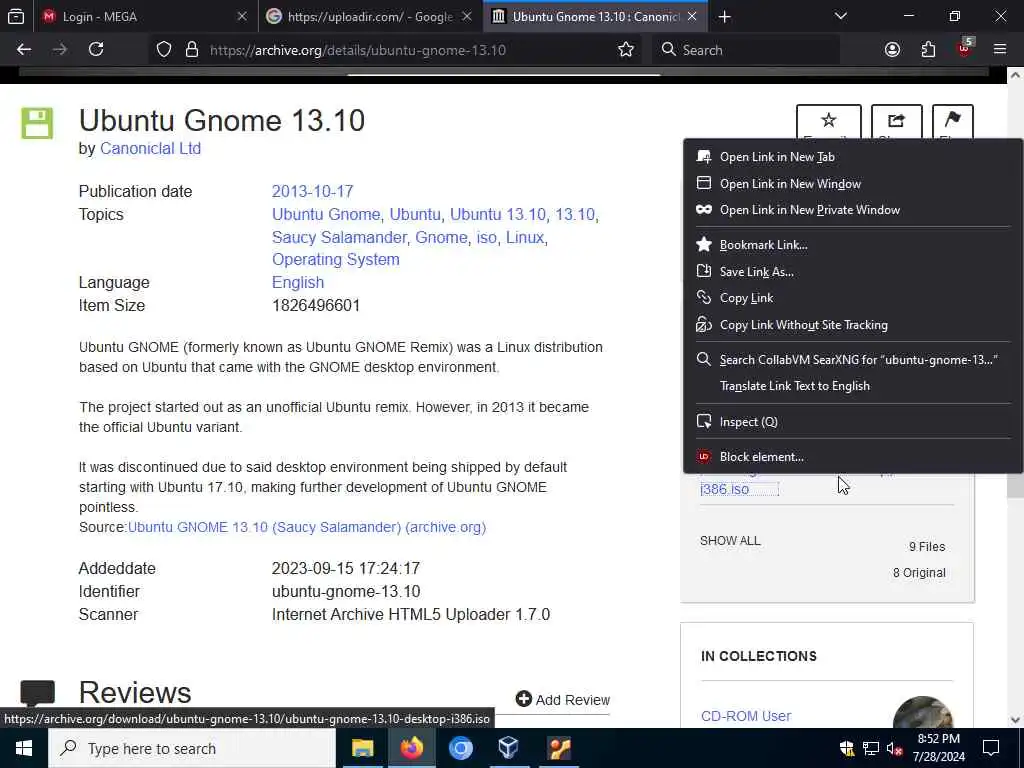
Task: Open the English language link
Action: click(298, 282)
